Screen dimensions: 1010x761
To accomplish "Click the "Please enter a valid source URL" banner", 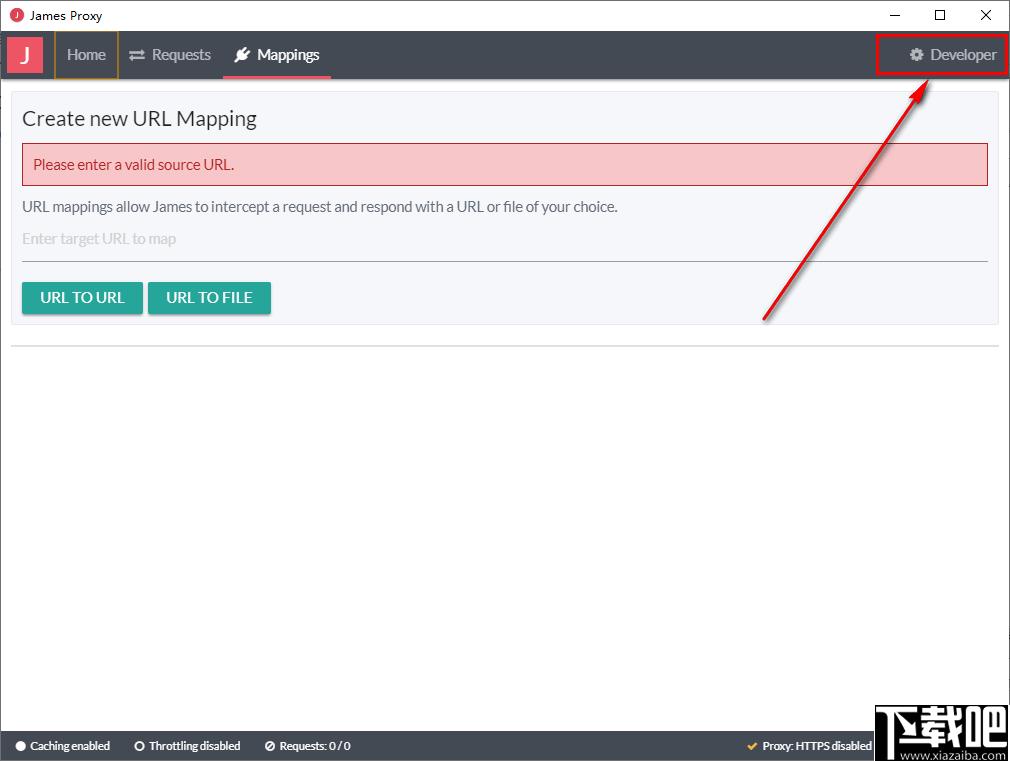I will (x=504, y=165).
